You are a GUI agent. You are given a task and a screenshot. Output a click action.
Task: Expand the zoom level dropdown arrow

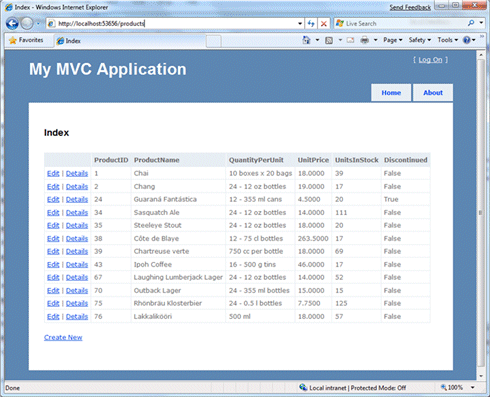[473, 387]
